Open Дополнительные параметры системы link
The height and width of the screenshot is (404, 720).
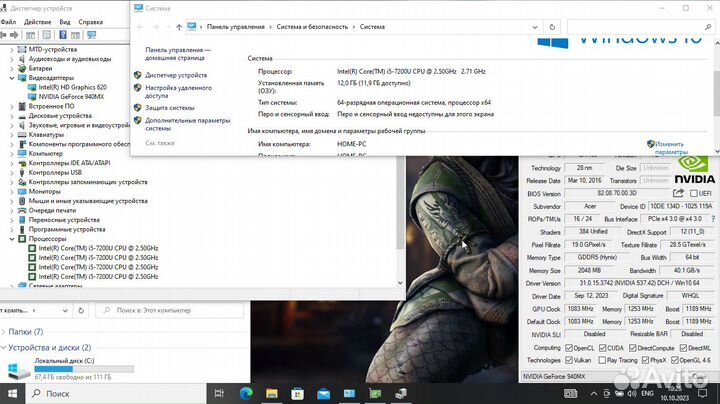[187, 124]
